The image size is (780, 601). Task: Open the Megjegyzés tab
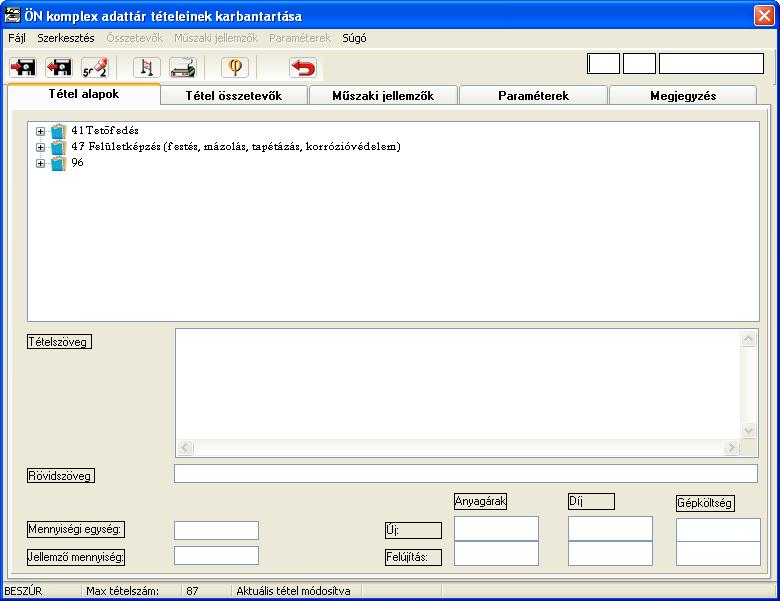pos(683,96)
